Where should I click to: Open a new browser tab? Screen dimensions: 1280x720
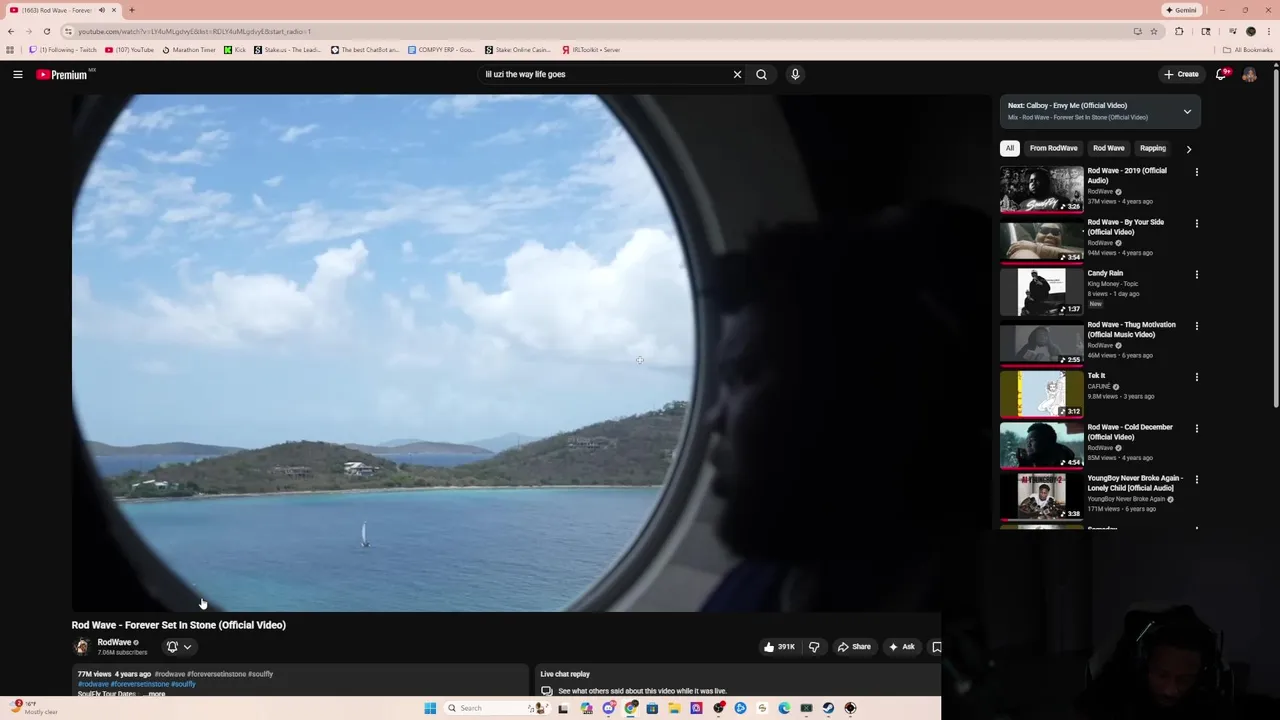pyautogui.click(x=131, y=10)
